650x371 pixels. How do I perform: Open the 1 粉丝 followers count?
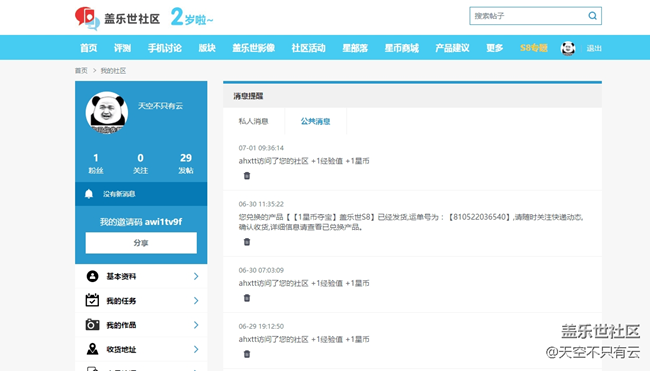pyautogui.click(x=96, y=163)
